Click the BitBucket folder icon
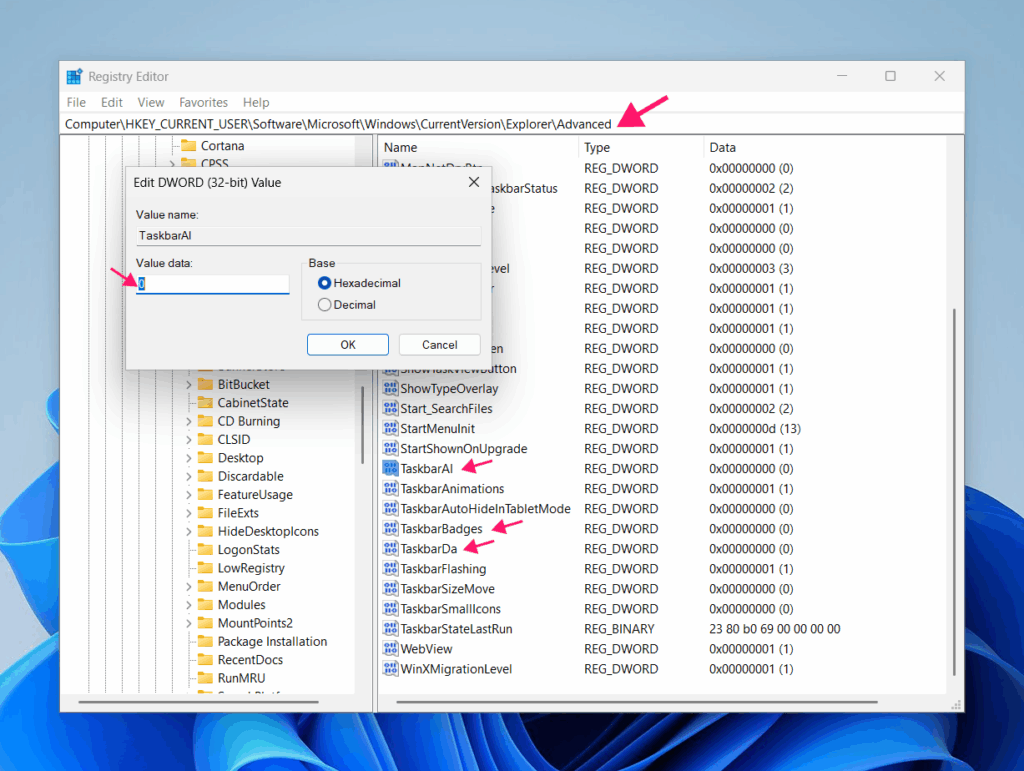1024x771 pixels. coord(206,384)
